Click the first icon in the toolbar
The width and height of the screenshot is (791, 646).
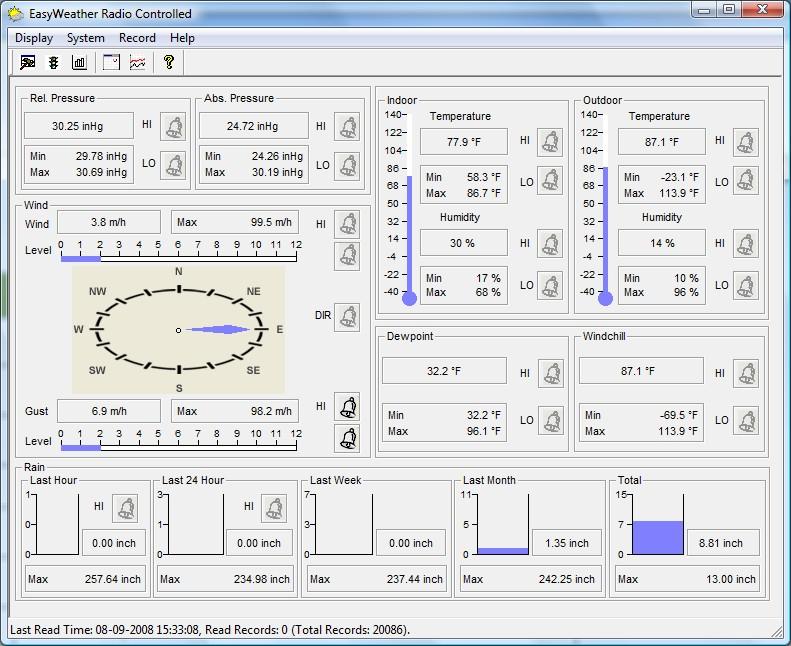(x=28, y=62)
